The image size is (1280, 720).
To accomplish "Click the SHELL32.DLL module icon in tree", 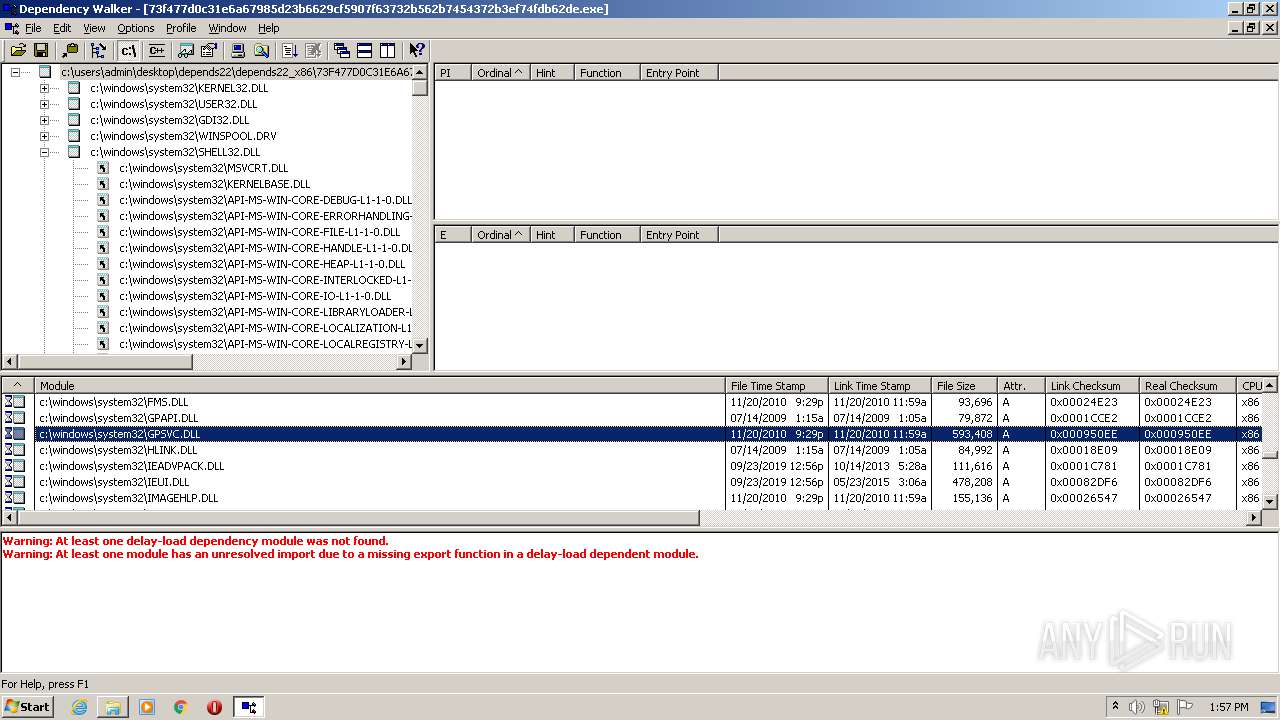I will pyautogui.click(x=74, y=152).
